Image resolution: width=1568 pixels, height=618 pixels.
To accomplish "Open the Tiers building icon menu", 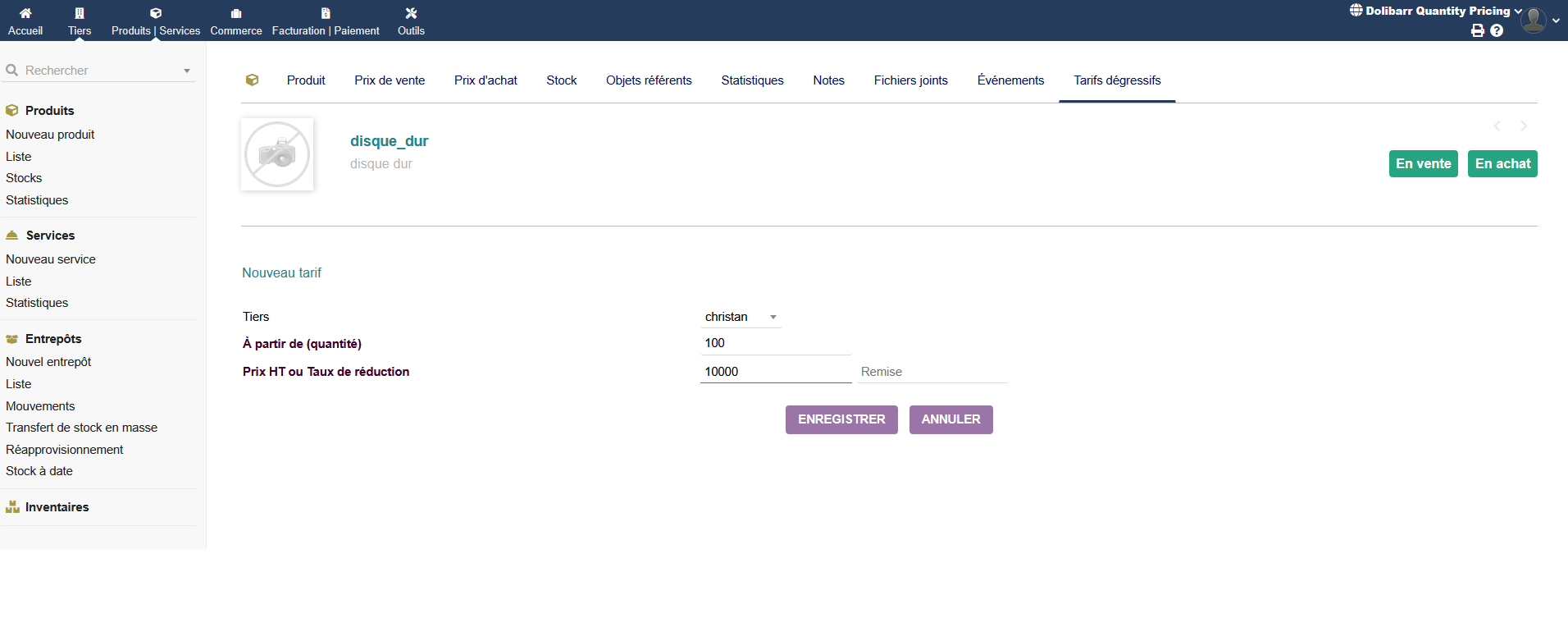I will point(80,13).
